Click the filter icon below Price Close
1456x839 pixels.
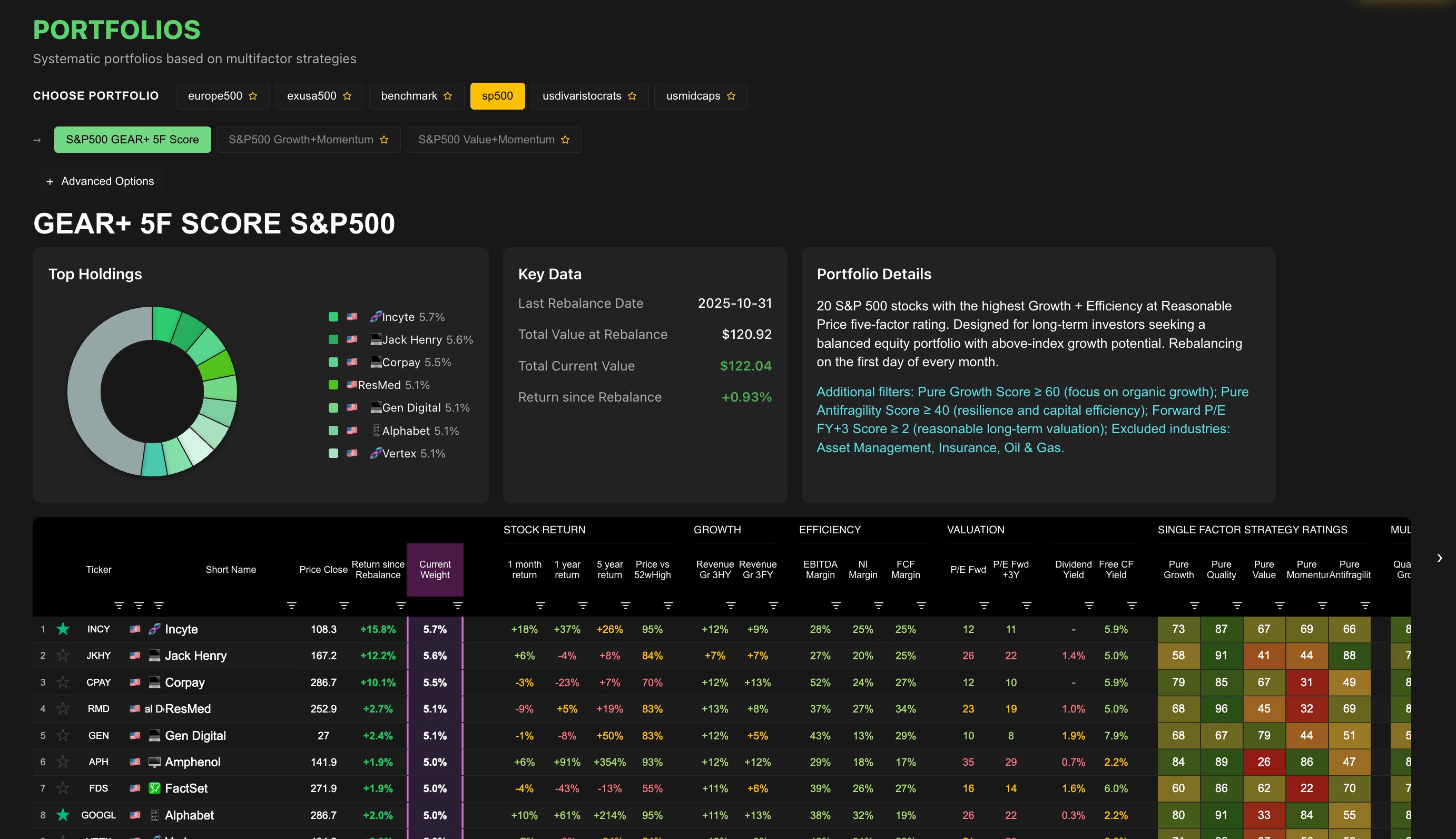coord(291,606)
